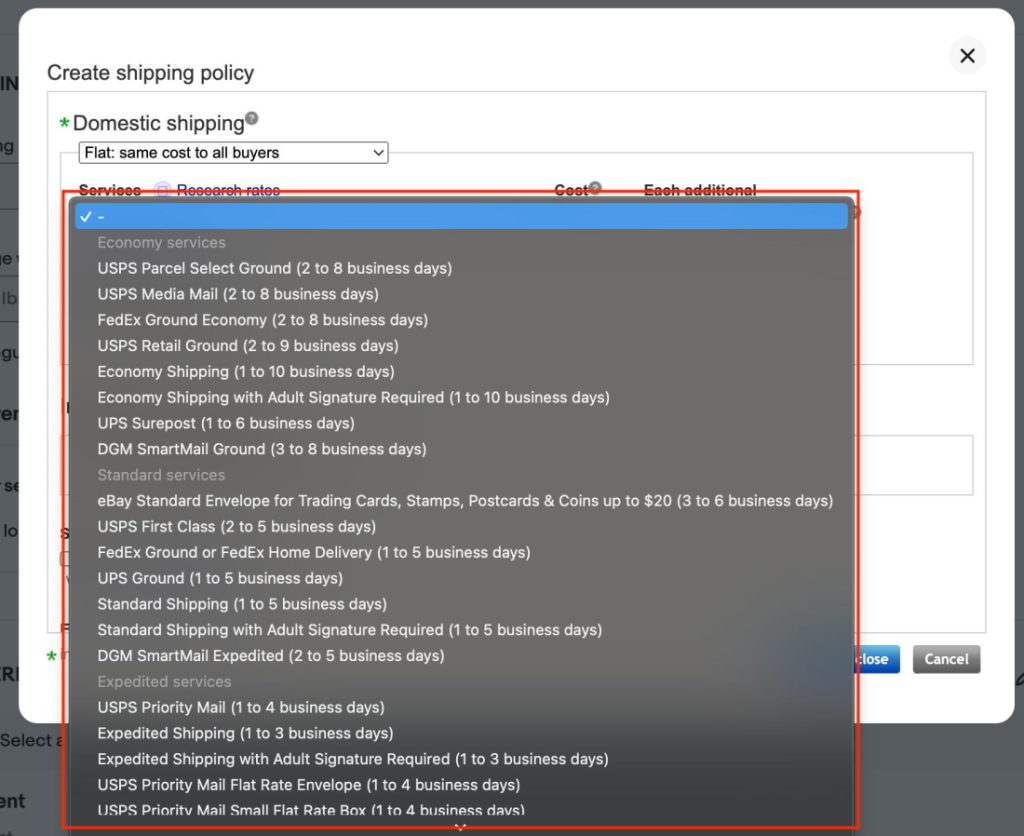Click the Research rates icon
Viewport: 1024px width, 836px height.
click(162, 190)
